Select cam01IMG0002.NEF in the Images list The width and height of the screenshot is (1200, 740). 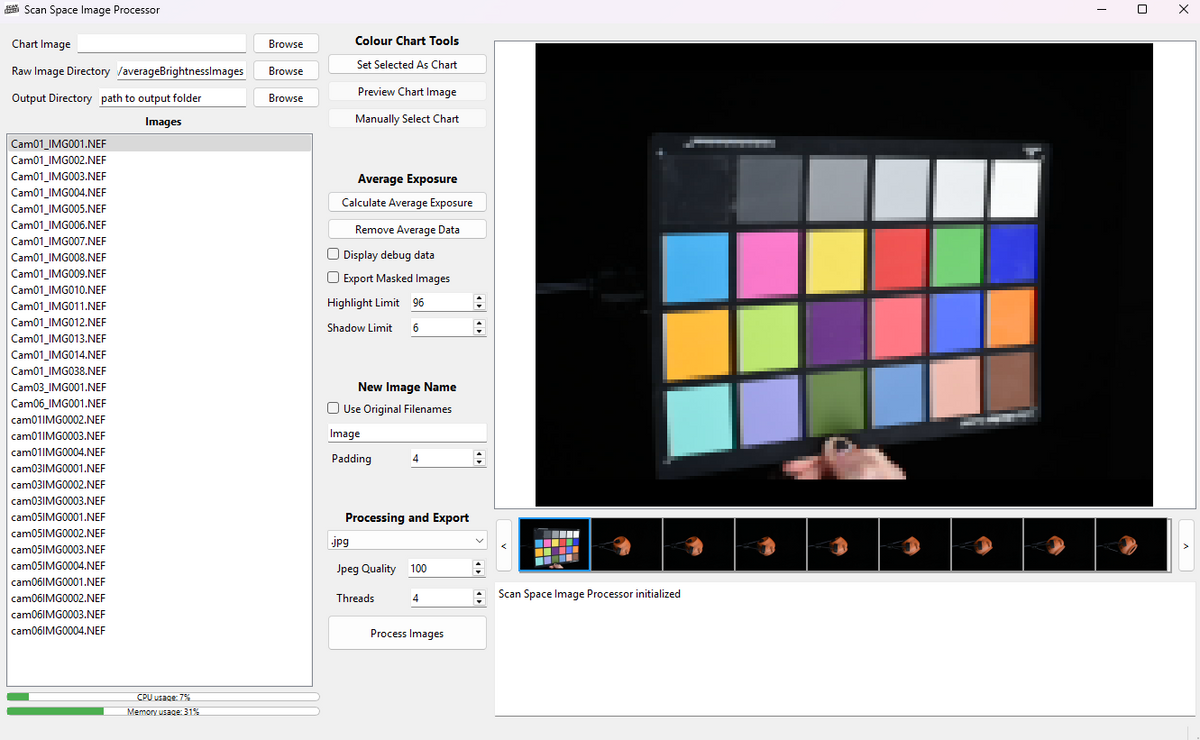[x=160, y=420]
